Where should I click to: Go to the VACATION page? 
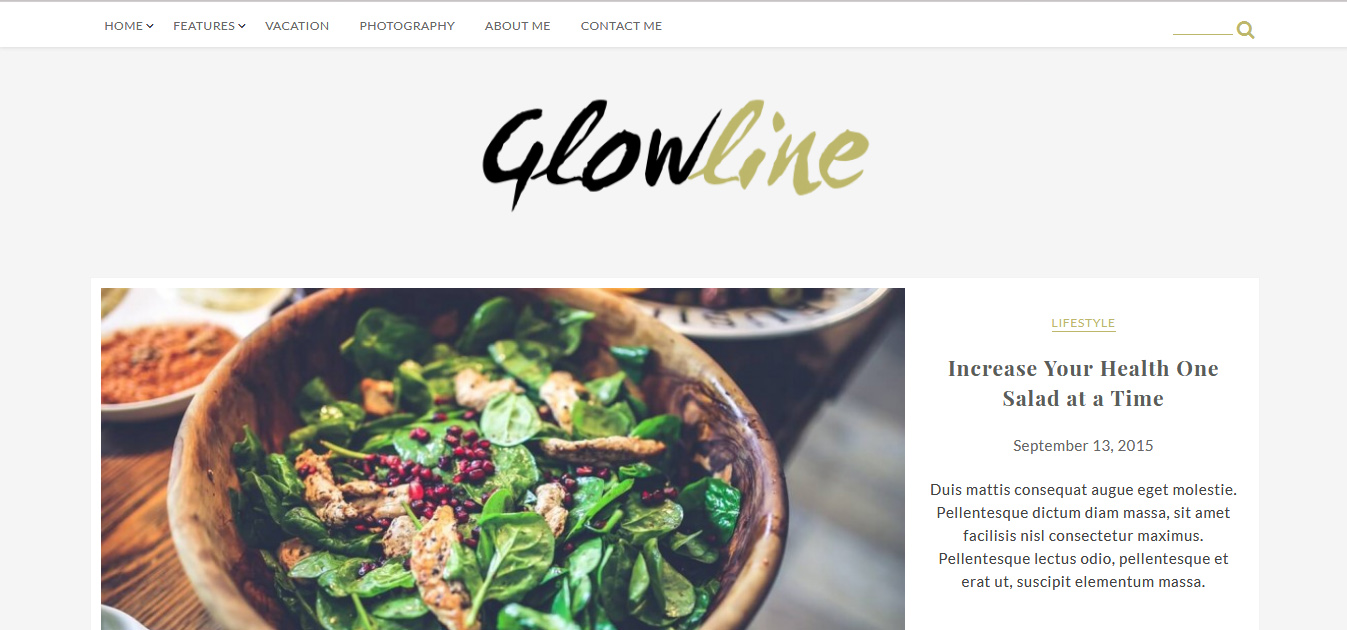[x=297, y=26]
